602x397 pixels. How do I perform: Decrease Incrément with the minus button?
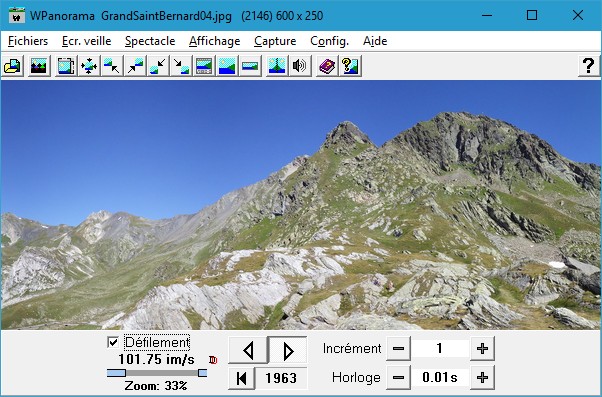399,349
